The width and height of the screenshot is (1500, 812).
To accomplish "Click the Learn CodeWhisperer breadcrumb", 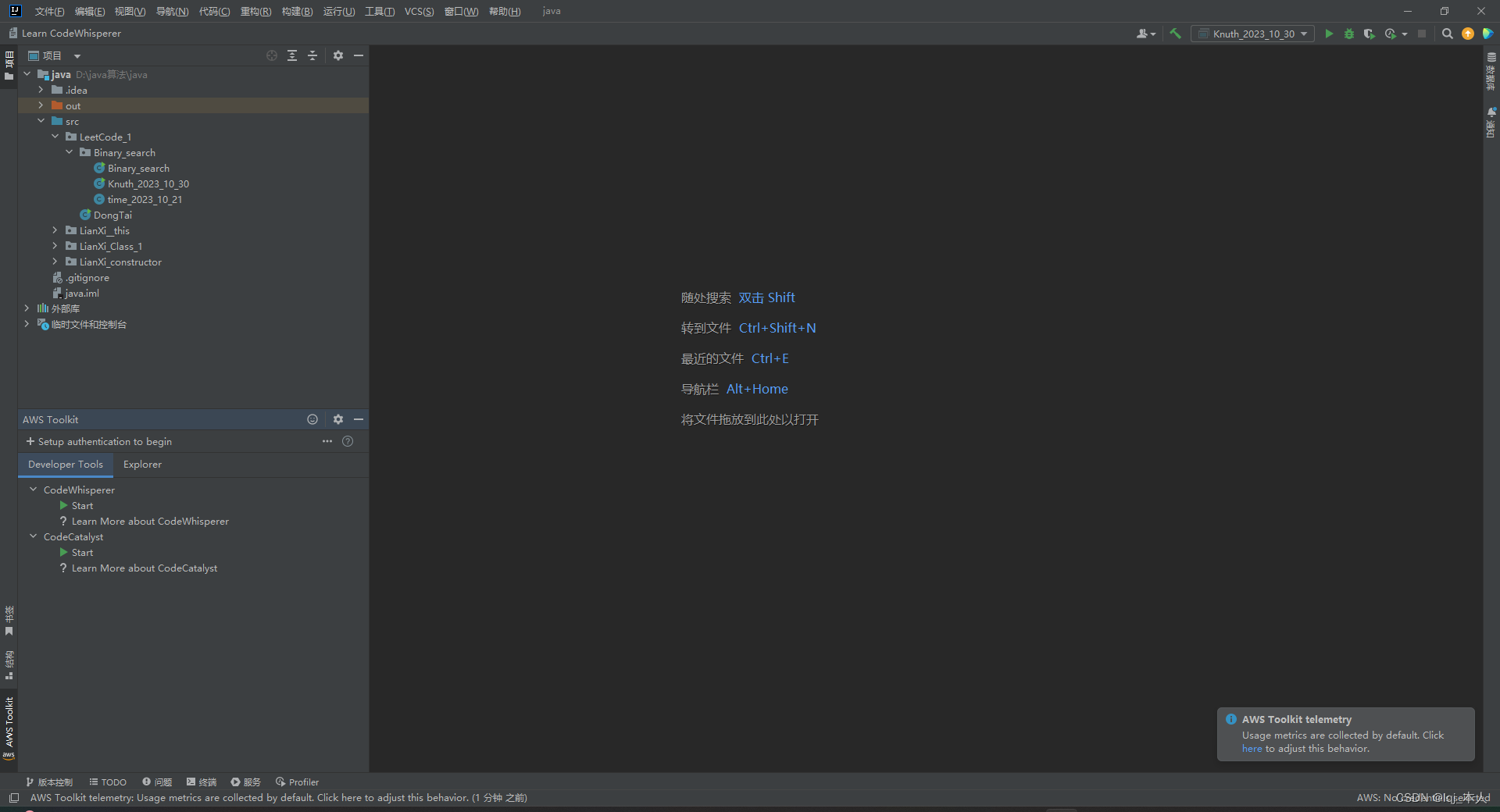I will click(71, 34).
